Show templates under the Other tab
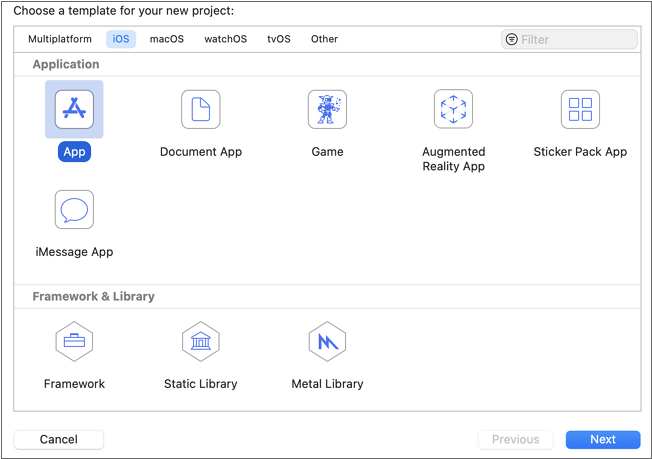Image resolution: width=652 pixels, height=459 pixels. click(x=324, y=39)
